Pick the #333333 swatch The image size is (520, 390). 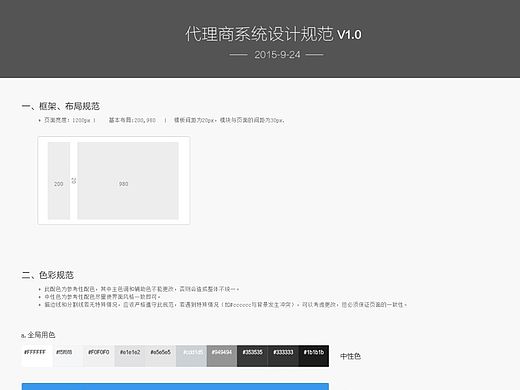pyautogui.click(x=283, y=356)
